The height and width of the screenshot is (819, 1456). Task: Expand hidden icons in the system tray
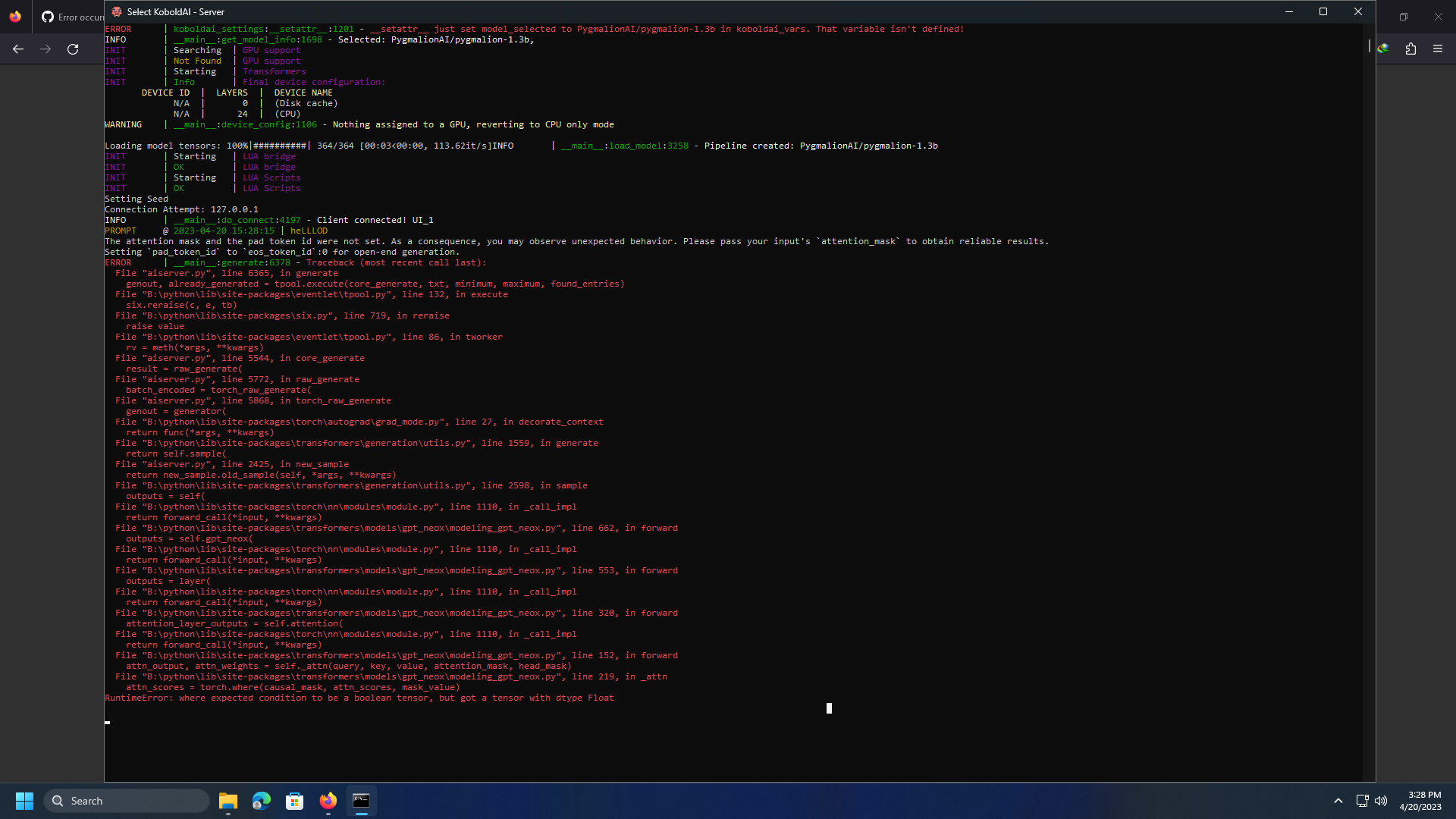1339,800
